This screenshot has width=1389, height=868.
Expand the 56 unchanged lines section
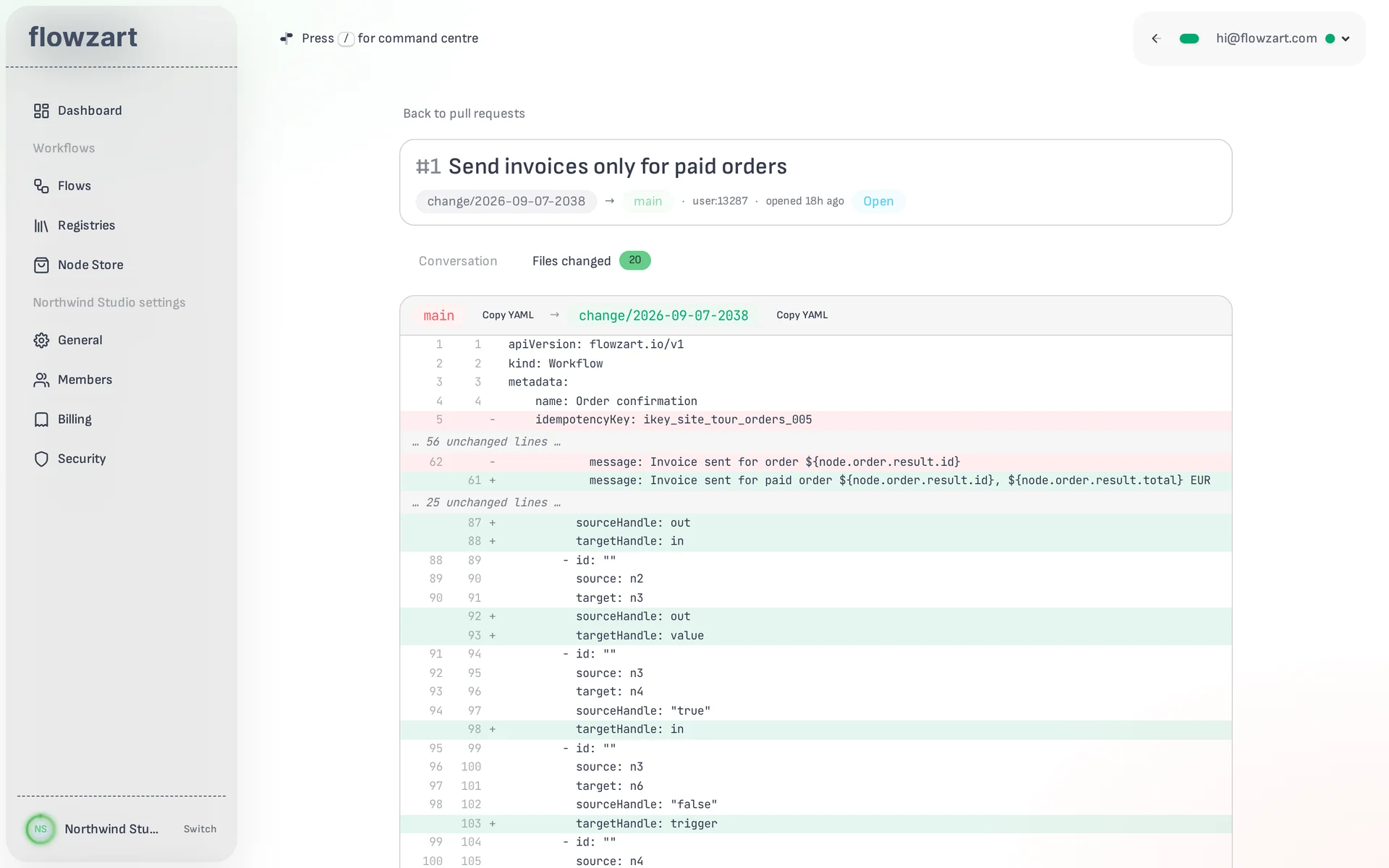pos(816,441)
